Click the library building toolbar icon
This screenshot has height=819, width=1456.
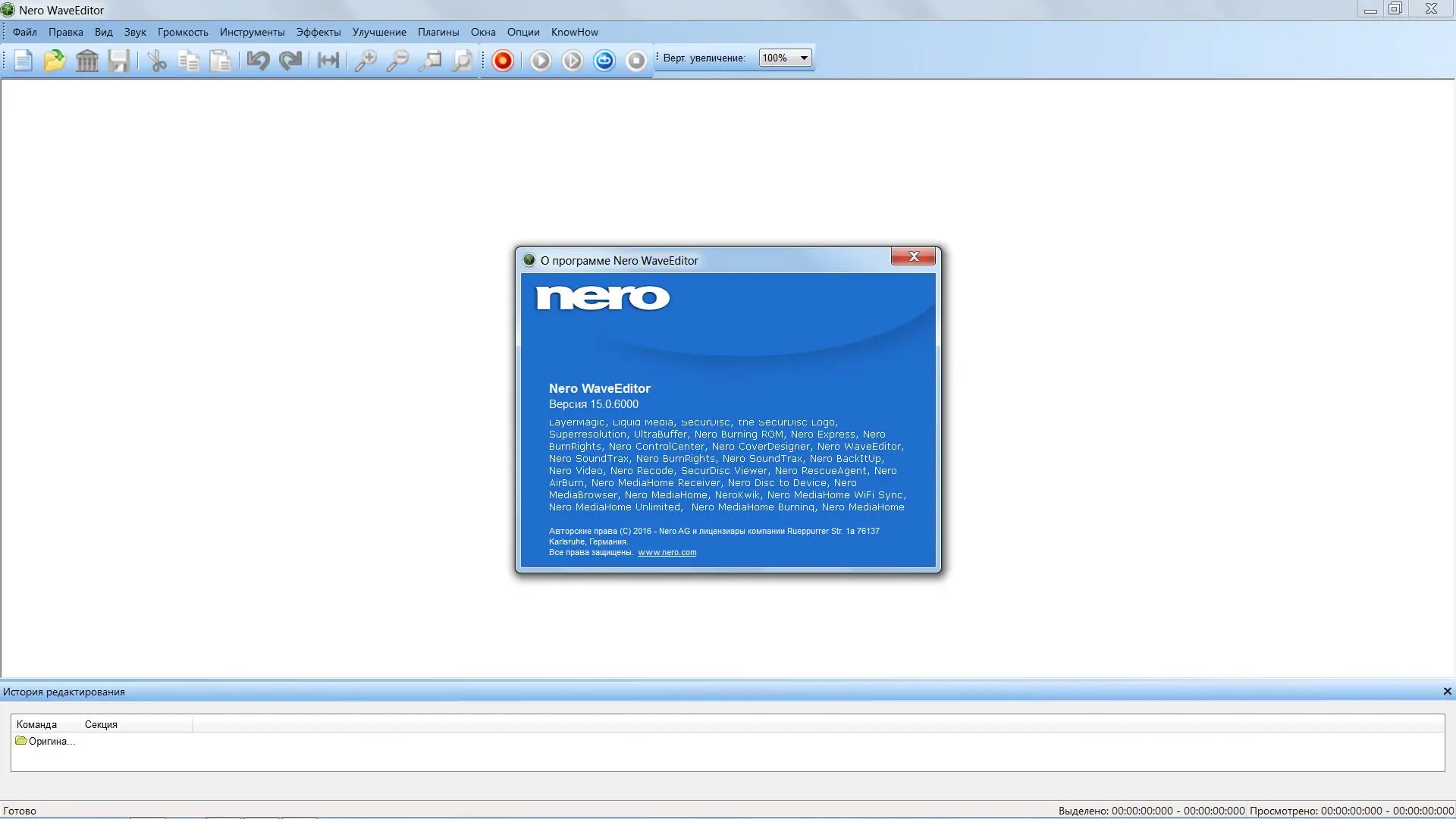[87, 61]
